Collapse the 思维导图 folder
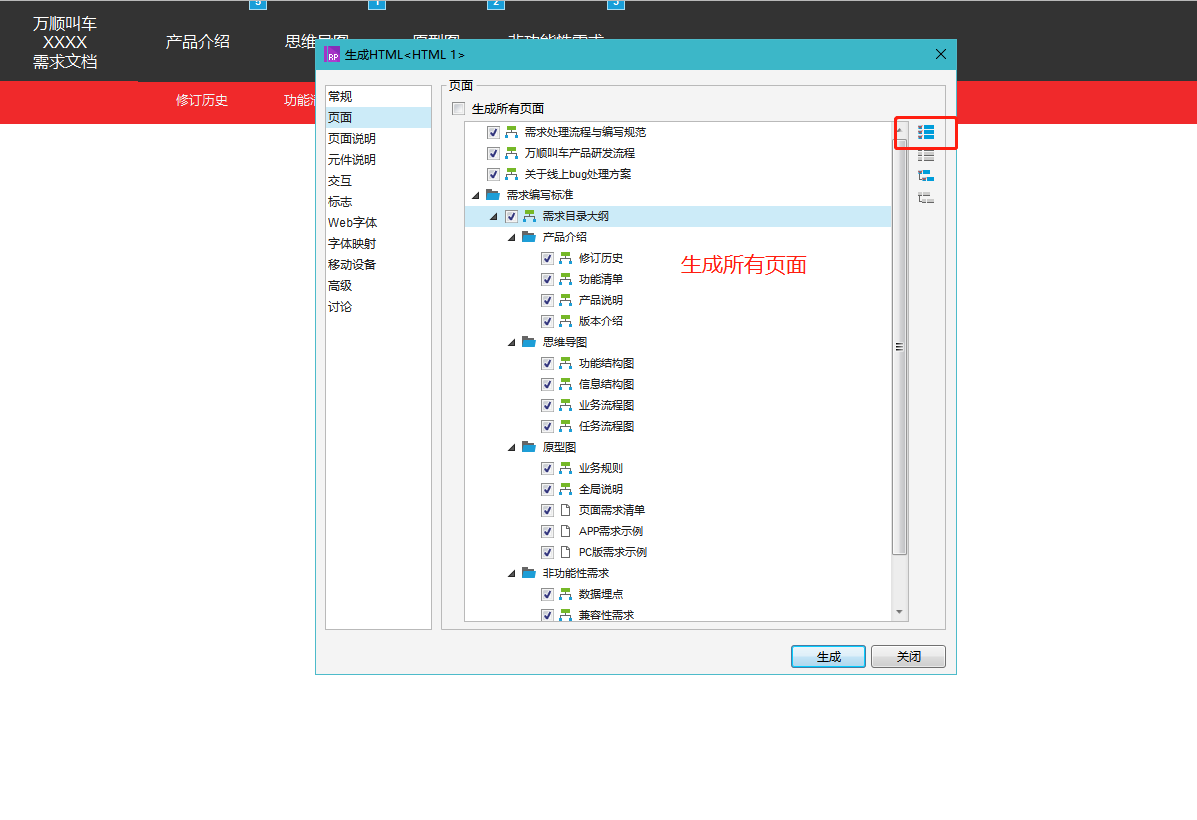Image resolution: width=1197 pixels, height=820 pixels. tap(512, 342)
